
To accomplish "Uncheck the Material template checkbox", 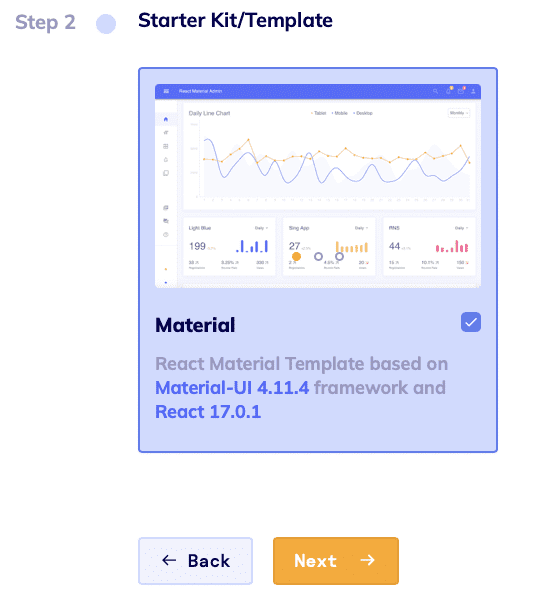I will (471, 322).
